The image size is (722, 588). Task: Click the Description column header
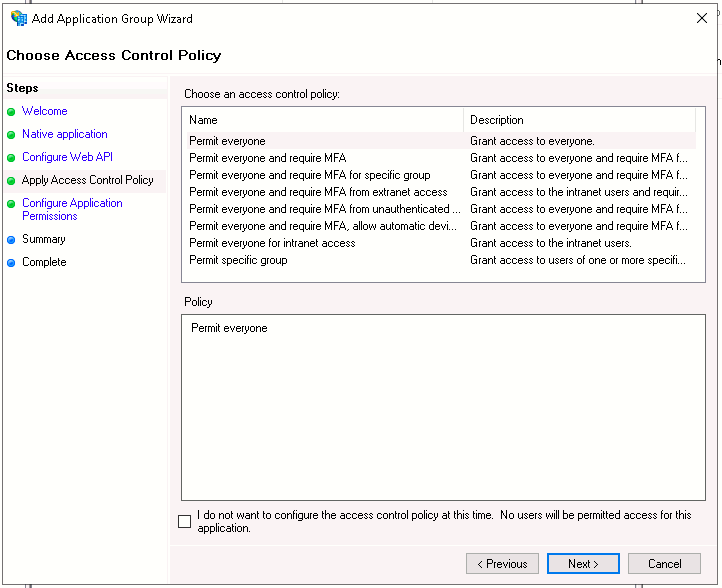click(x=580, y=120)
